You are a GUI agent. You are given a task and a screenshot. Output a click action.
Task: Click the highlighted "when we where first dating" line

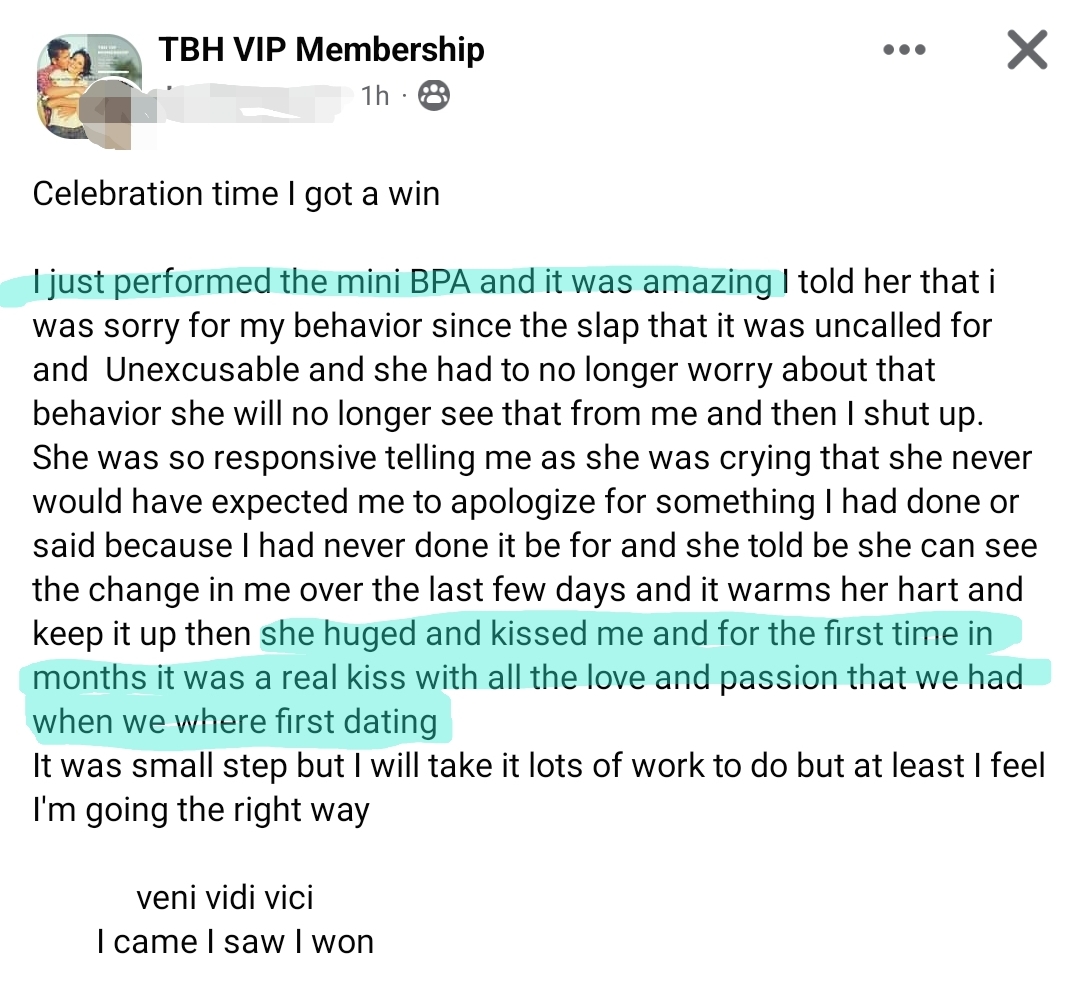[x=236, y=721]
